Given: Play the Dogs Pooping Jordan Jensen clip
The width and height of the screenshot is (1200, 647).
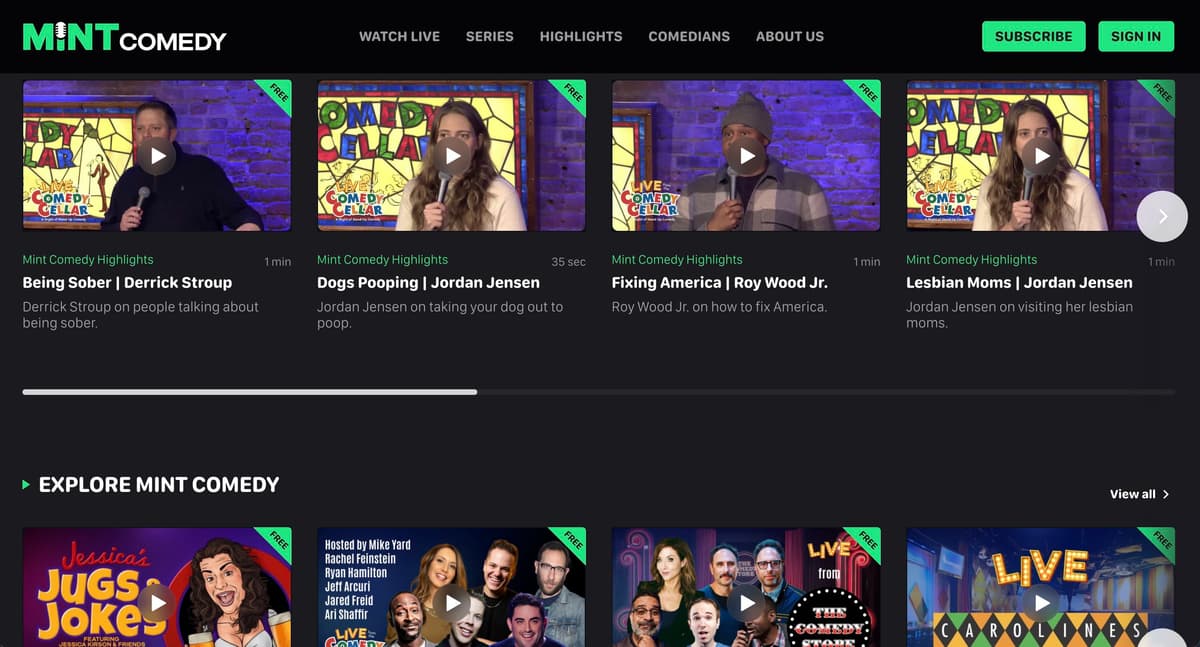Looking at the screenshot, I should pyautogui.click(x=452, y=156).
